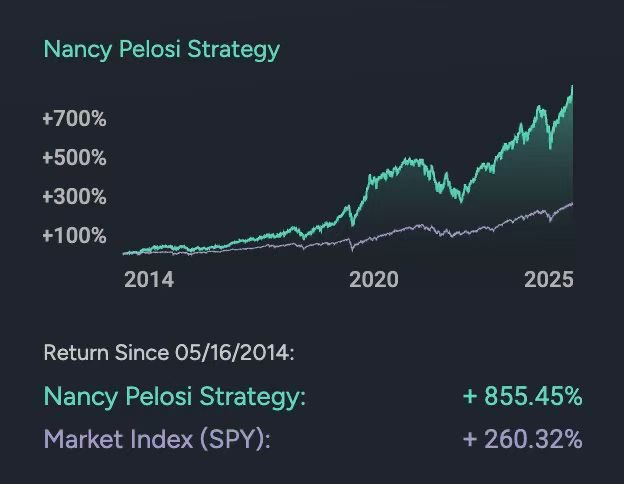Select the +500% y-axis label
Screen dimensions: 624x484
pyautogui.click(x=74, y=158)
